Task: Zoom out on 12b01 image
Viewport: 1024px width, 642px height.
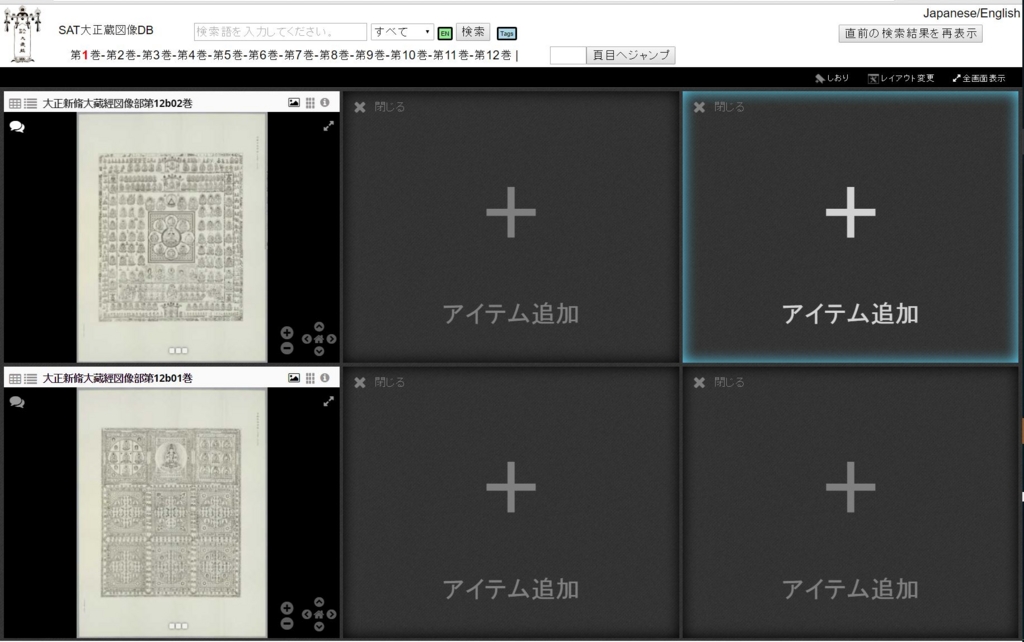Action: tap(287, 624)
